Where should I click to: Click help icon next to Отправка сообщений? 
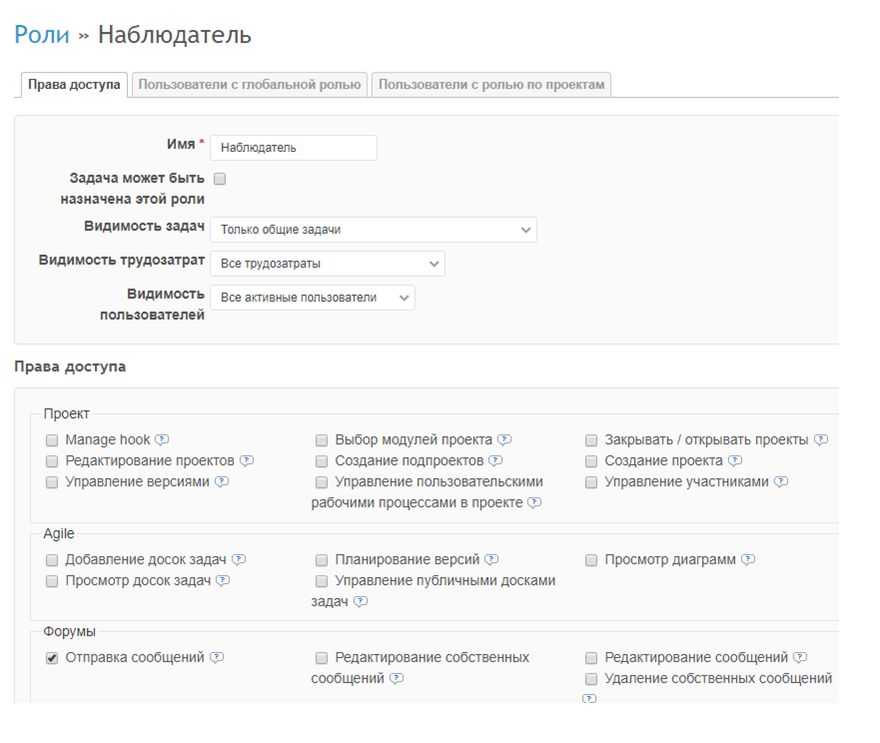[217, 658]
